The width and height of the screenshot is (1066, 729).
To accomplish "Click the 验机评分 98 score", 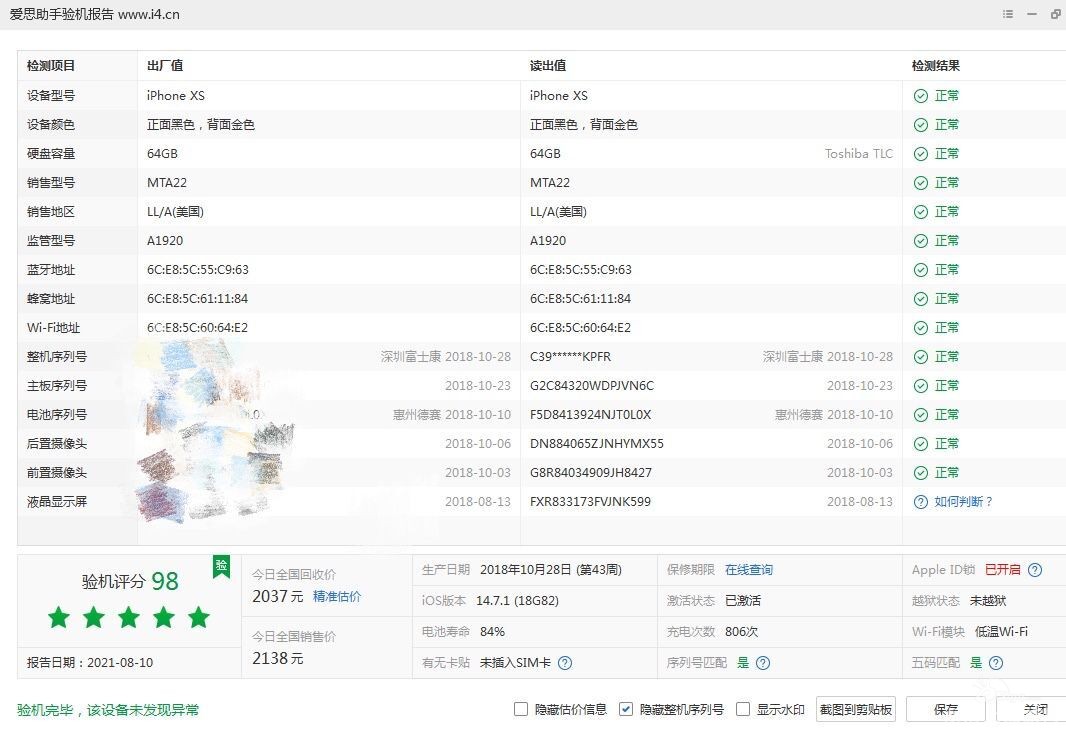I will point(130,581).
